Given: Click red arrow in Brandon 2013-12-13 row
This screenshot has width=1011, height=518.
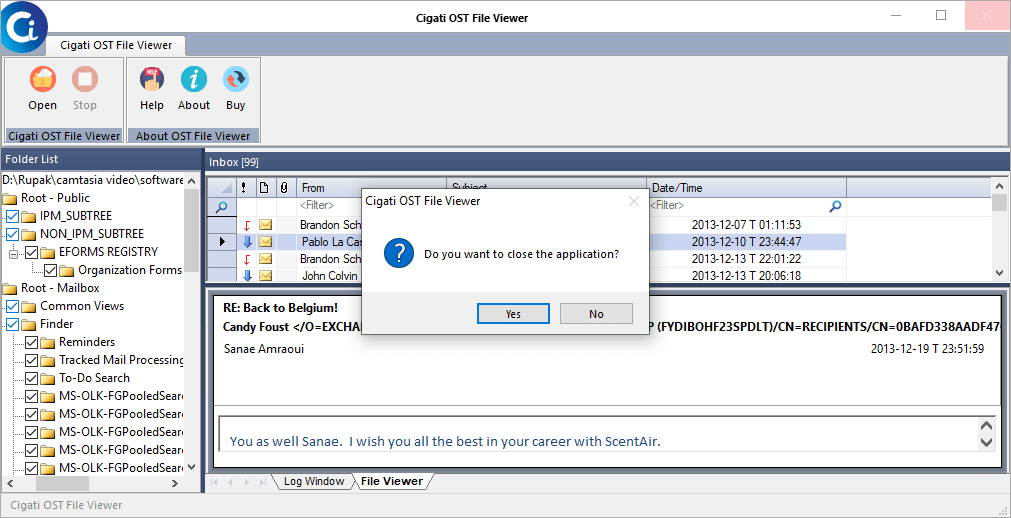Looking at the screenshot, I should 247,259.
